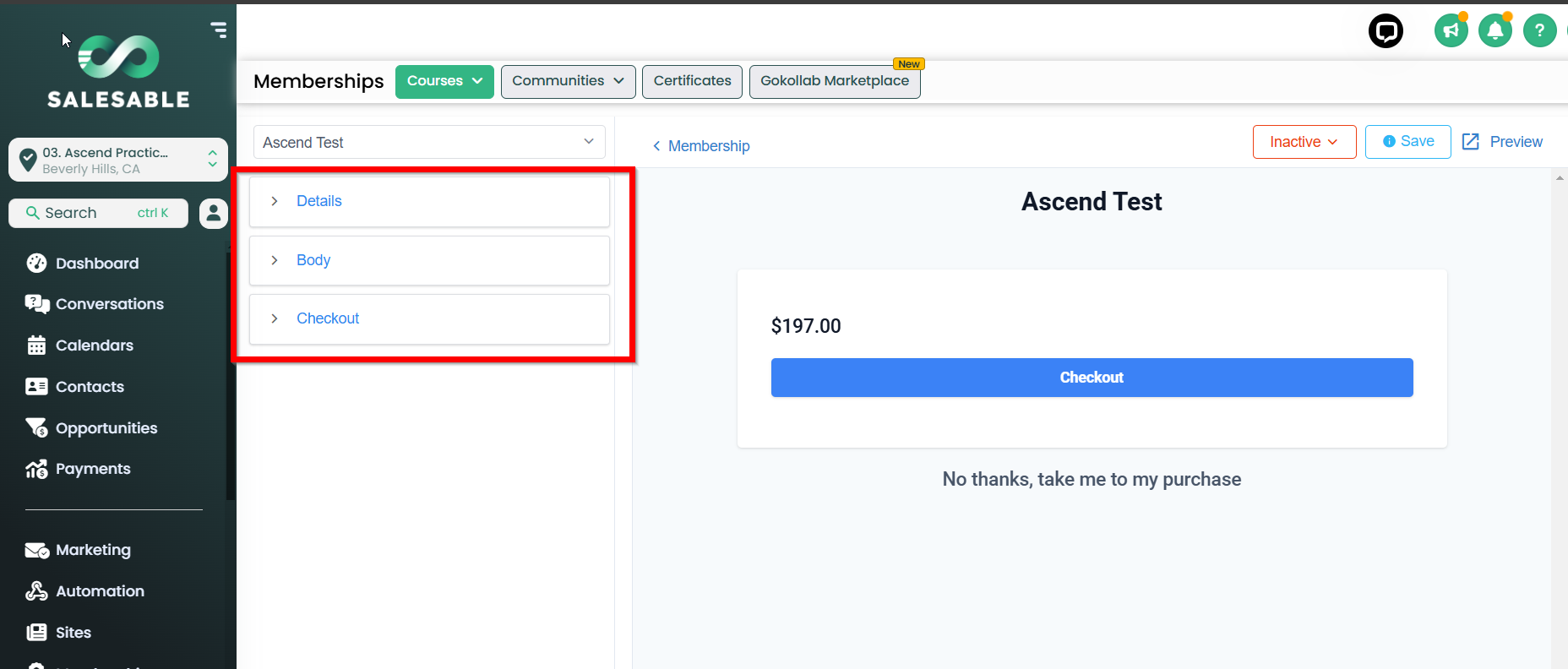
Task: Open Sites in the sidebar
Action: (x=58, y=633)
